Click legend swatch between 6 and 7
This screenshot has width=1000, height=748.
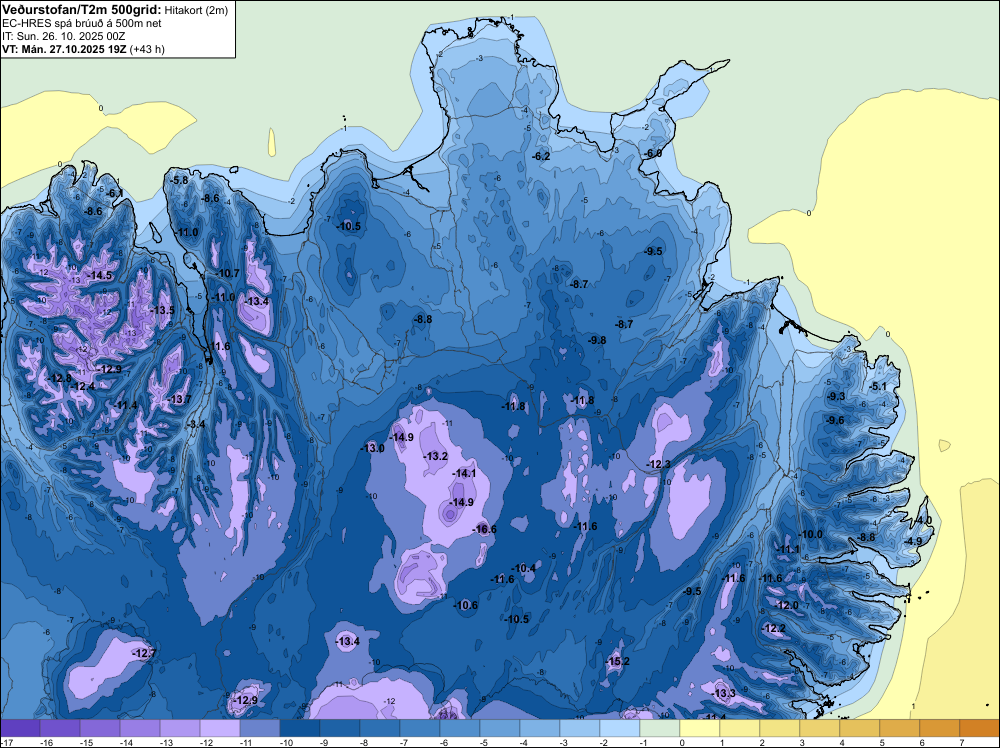click(940, 728)
